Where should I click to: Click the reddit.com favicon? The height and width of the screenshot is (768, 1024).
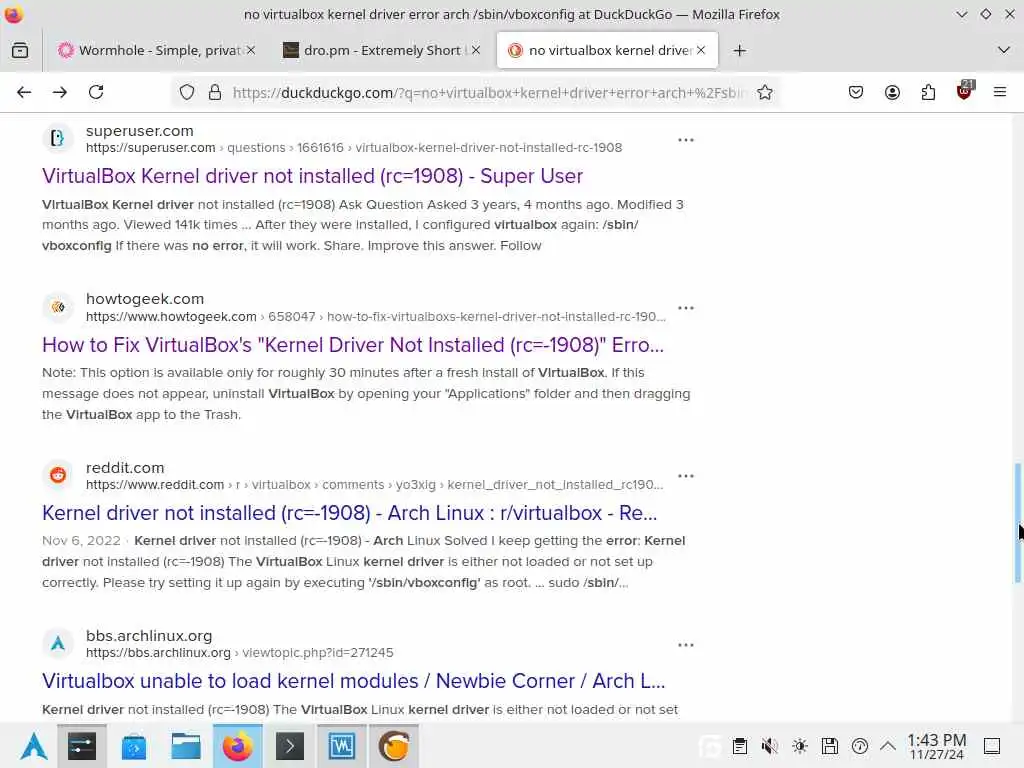[x=57, y=475]
